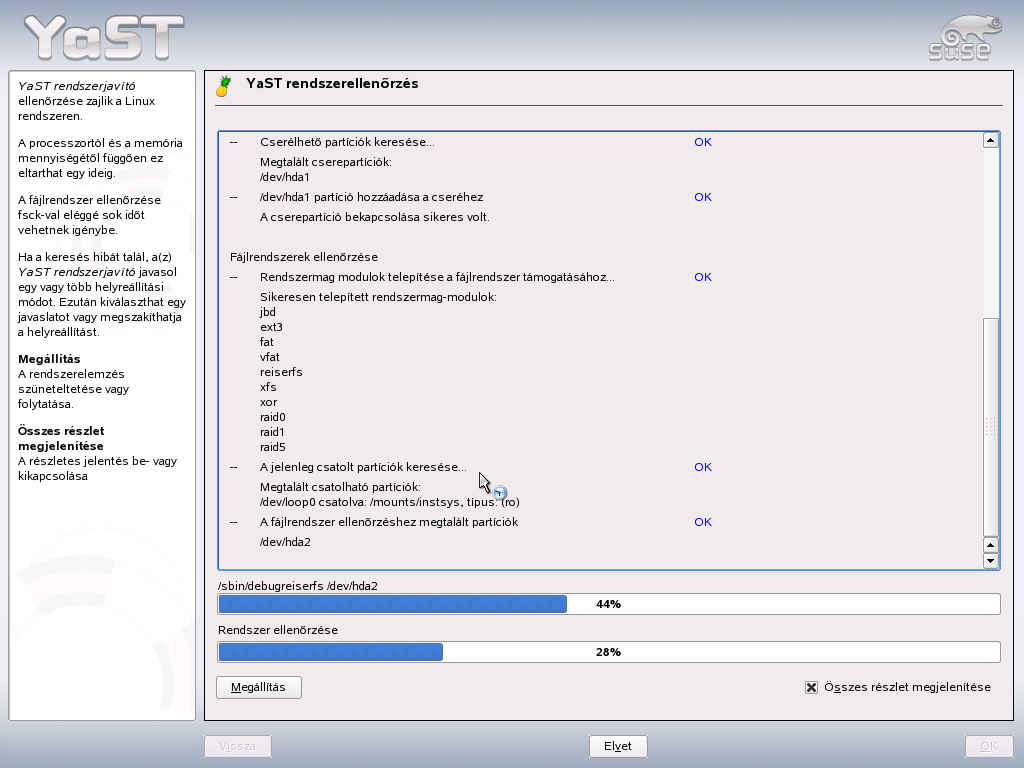This screenshot has height=768, width=1024.
Task: Click the Rendszer ellenőrzése progress bar at 28%
Action: 609,652
